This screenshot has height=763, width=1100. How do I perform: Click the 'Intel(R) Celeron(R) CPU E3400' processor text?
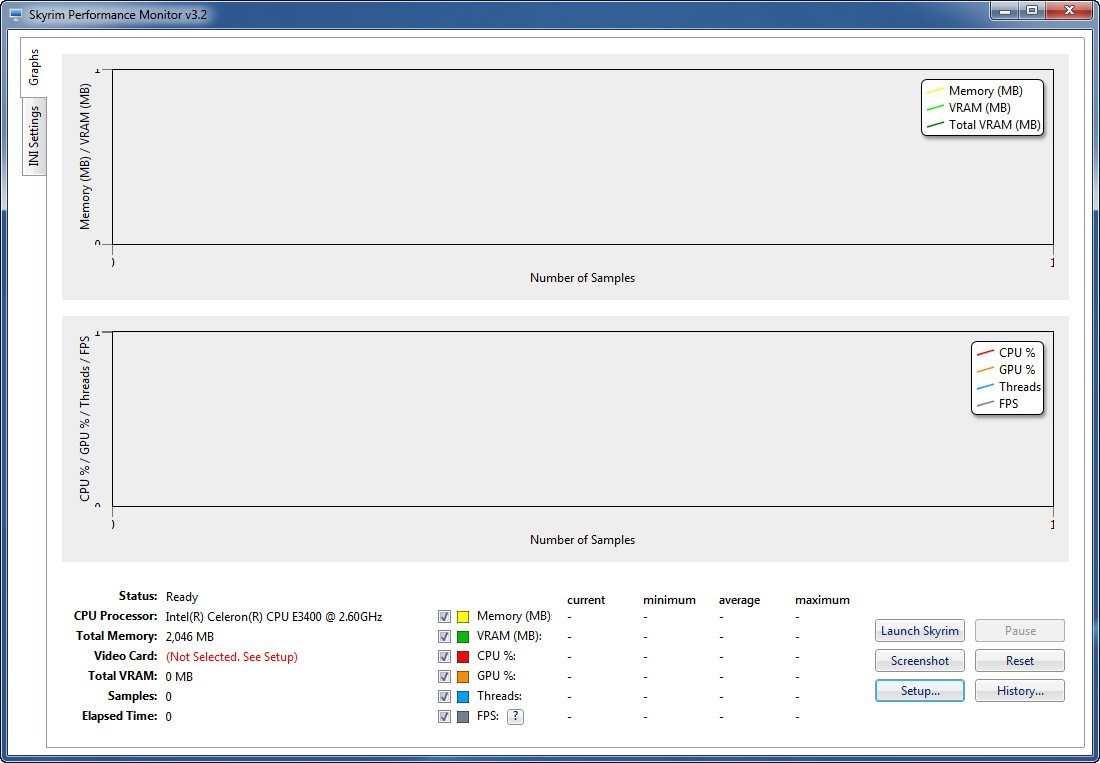(274, 617)
